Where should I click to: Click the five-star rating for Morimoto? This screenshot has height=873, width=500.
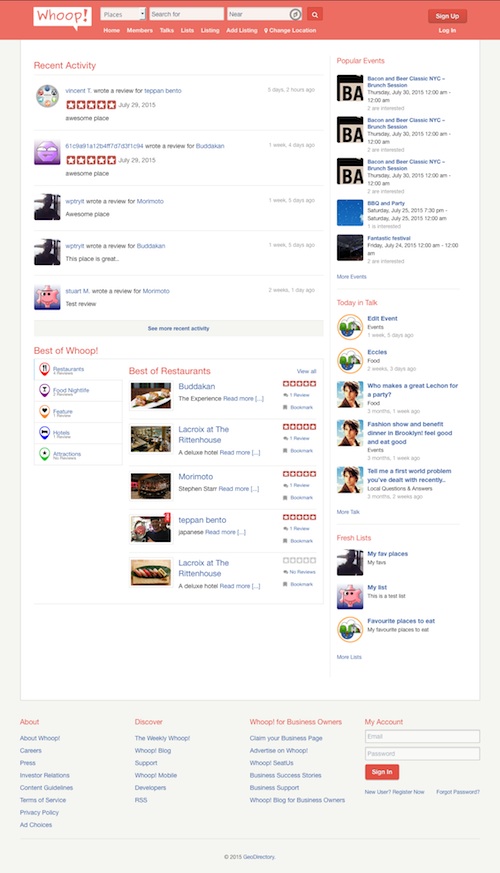pos(300,474)
